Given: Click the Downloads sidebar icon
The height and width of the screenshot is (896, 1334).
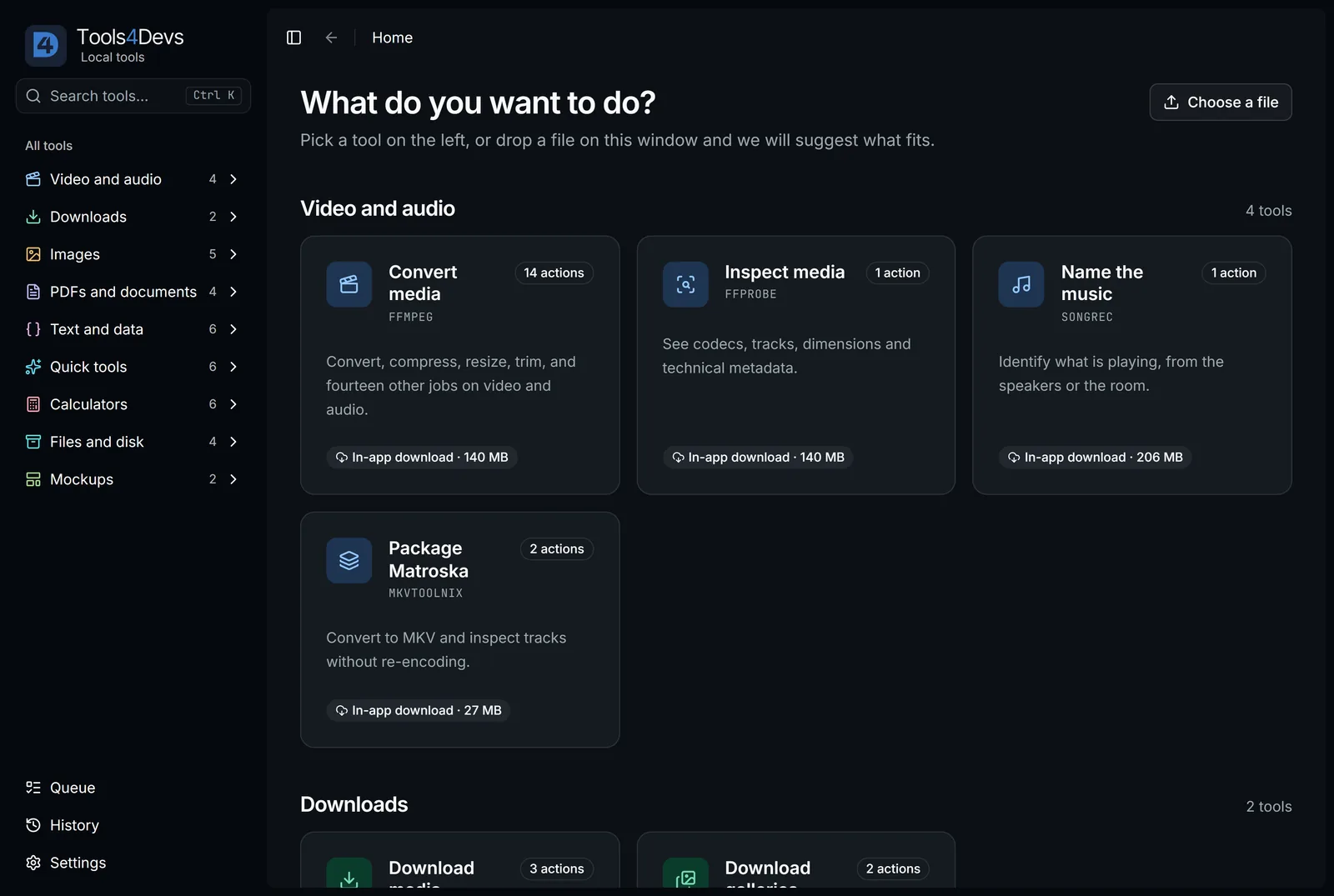Looking at the screenshot, I should [x=33, y=217].
